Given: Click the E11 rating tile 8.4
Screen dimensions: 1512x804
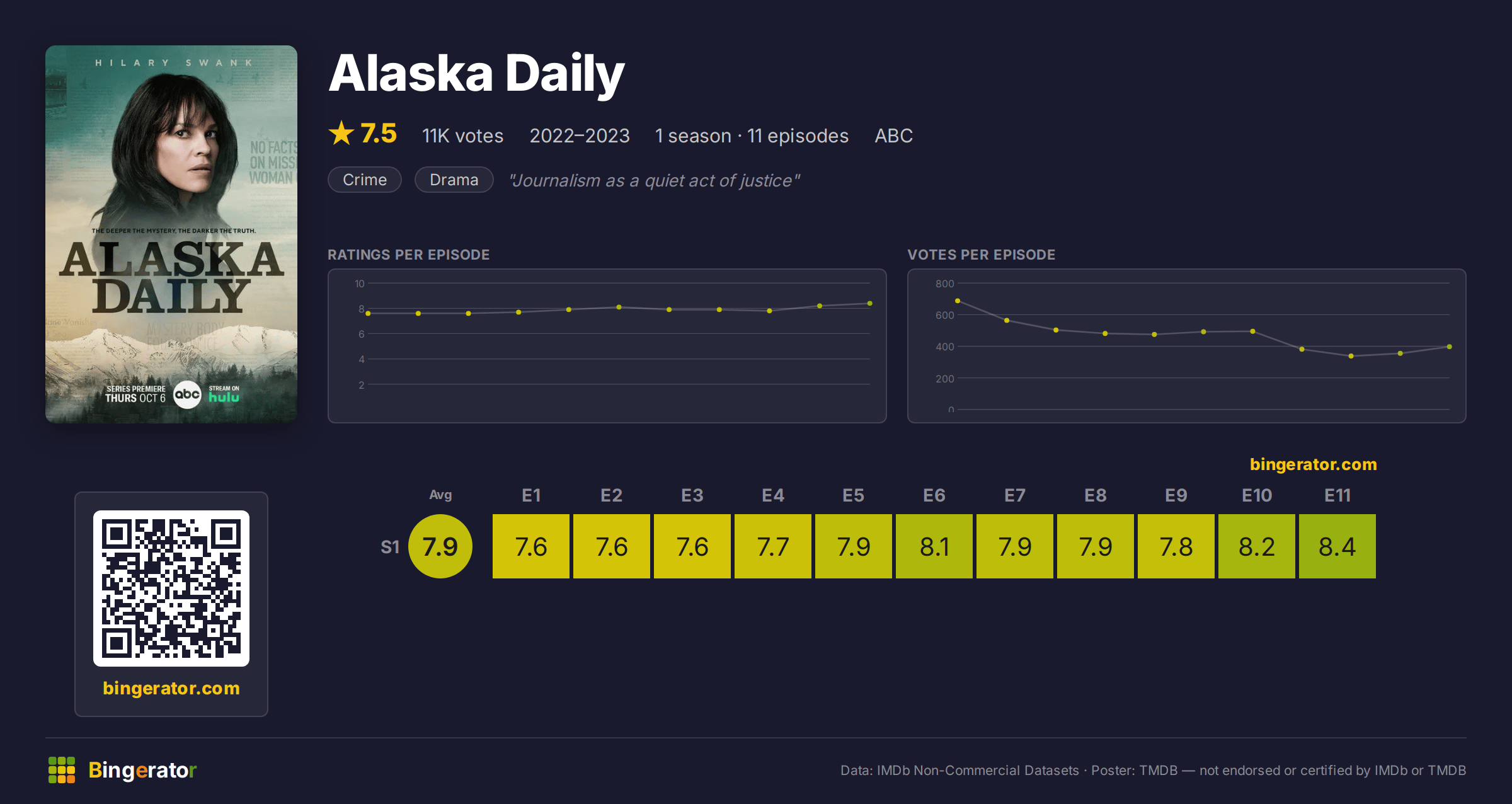Looking at the screenshot, I should point(1337,546).
